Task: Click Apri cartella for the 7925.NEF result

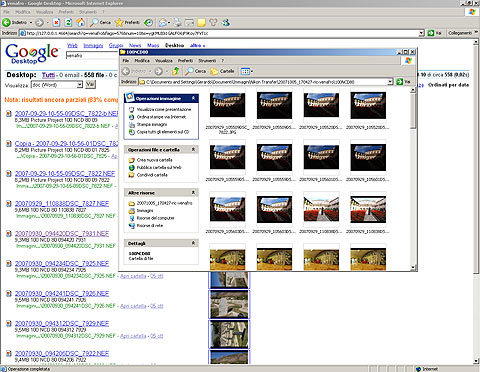Action: [x=133, y=276]
